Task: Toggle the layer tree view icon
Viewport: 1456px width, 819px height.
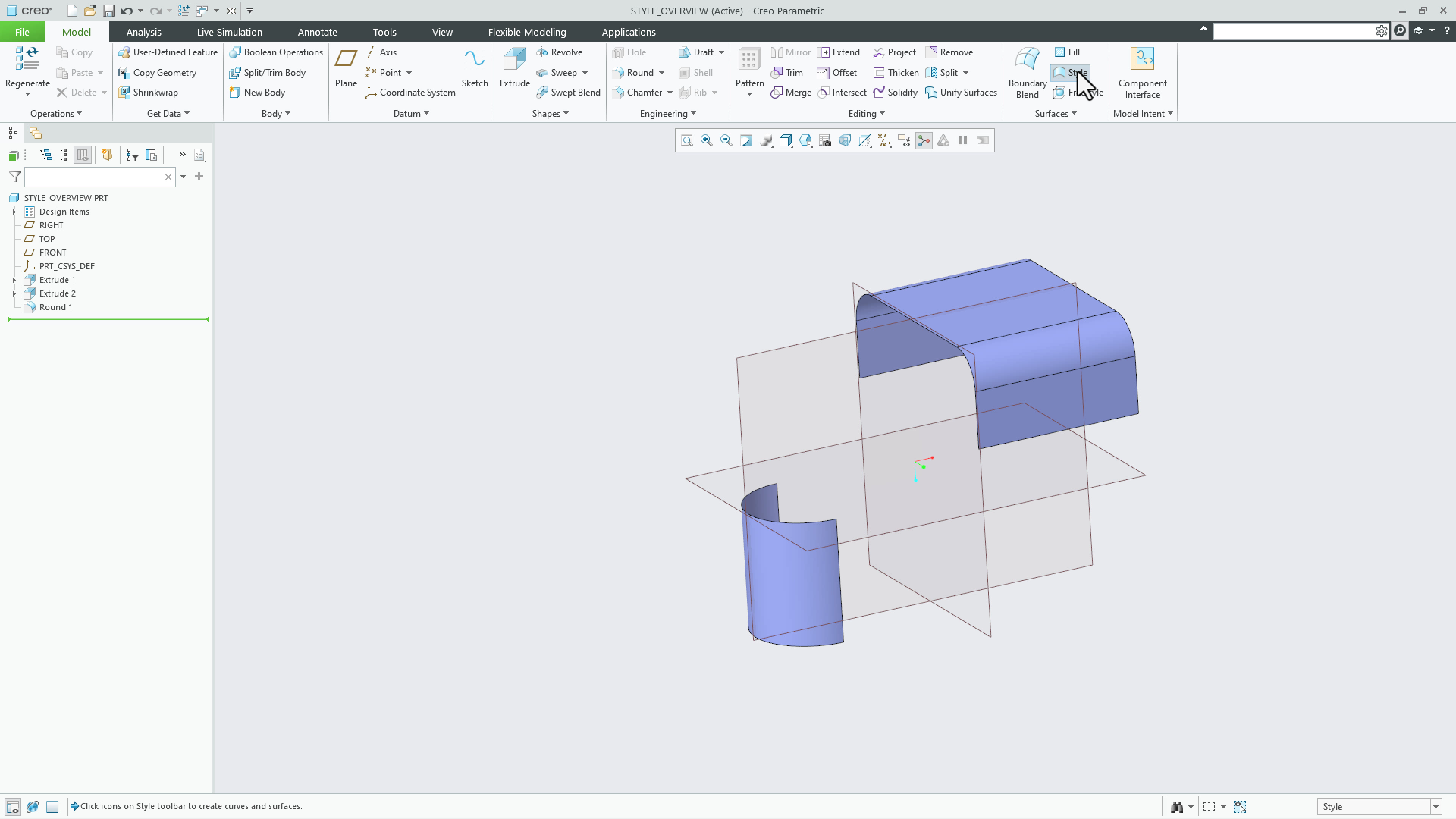Action: click(36, 133)
